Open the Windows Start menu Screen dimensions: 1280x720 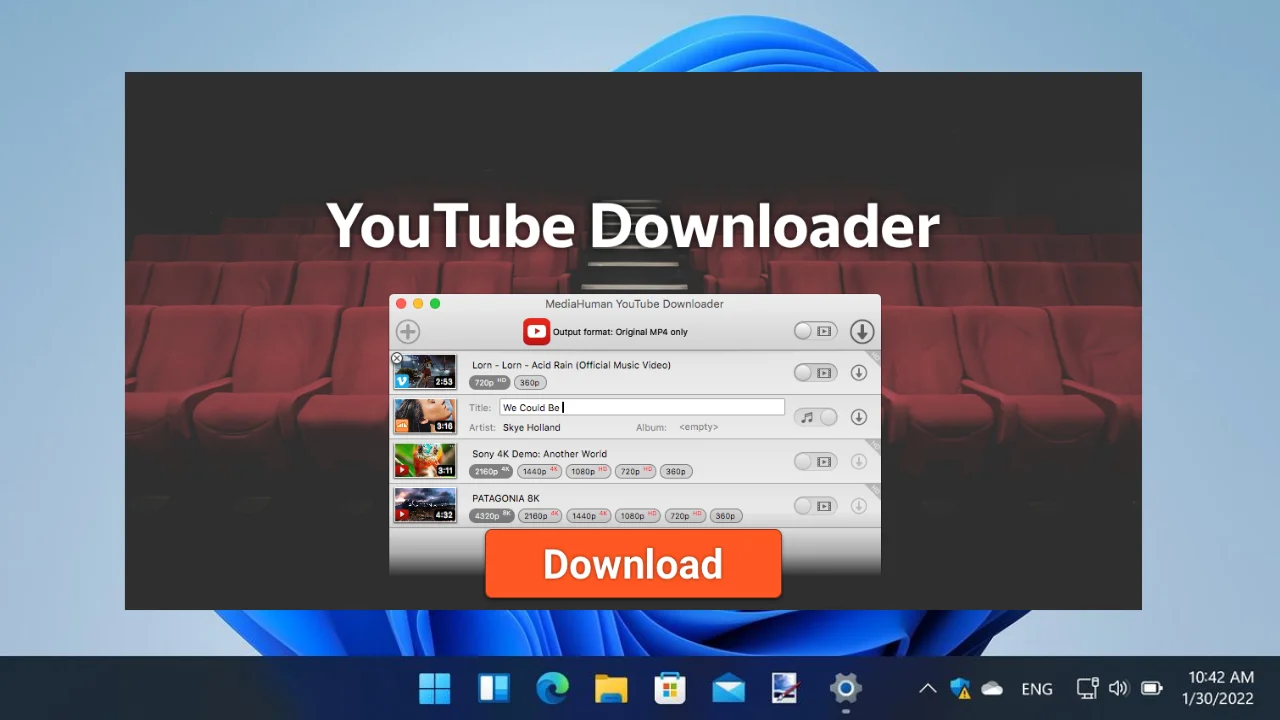[435, 688]
